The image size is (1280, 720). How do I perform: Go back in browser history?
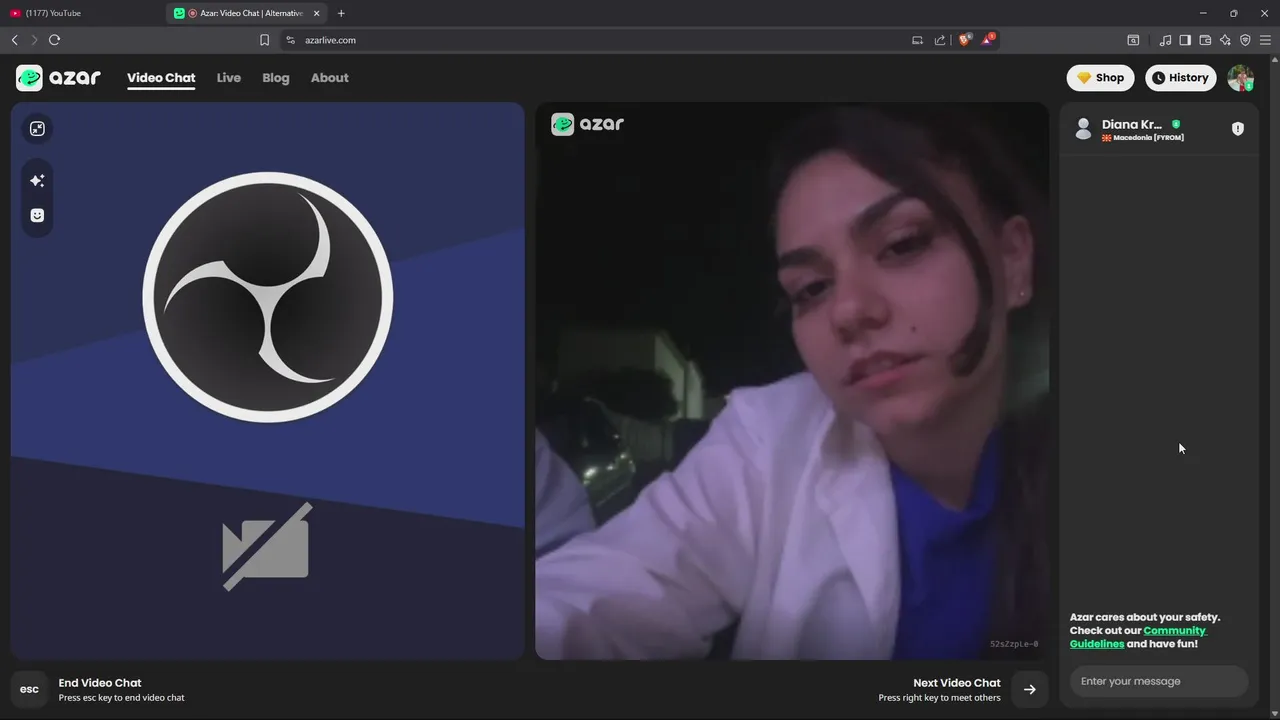(14, 40)
